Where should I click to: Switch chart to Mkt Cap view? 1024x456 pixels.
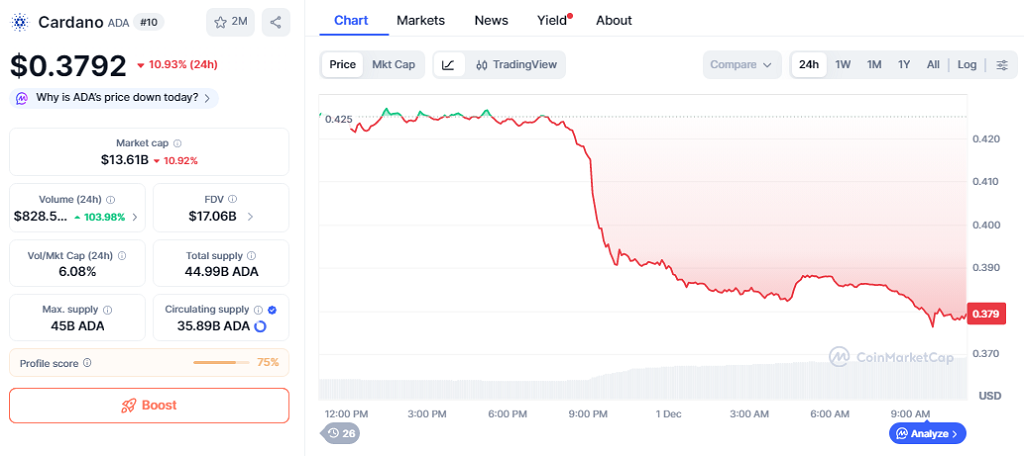393,65
